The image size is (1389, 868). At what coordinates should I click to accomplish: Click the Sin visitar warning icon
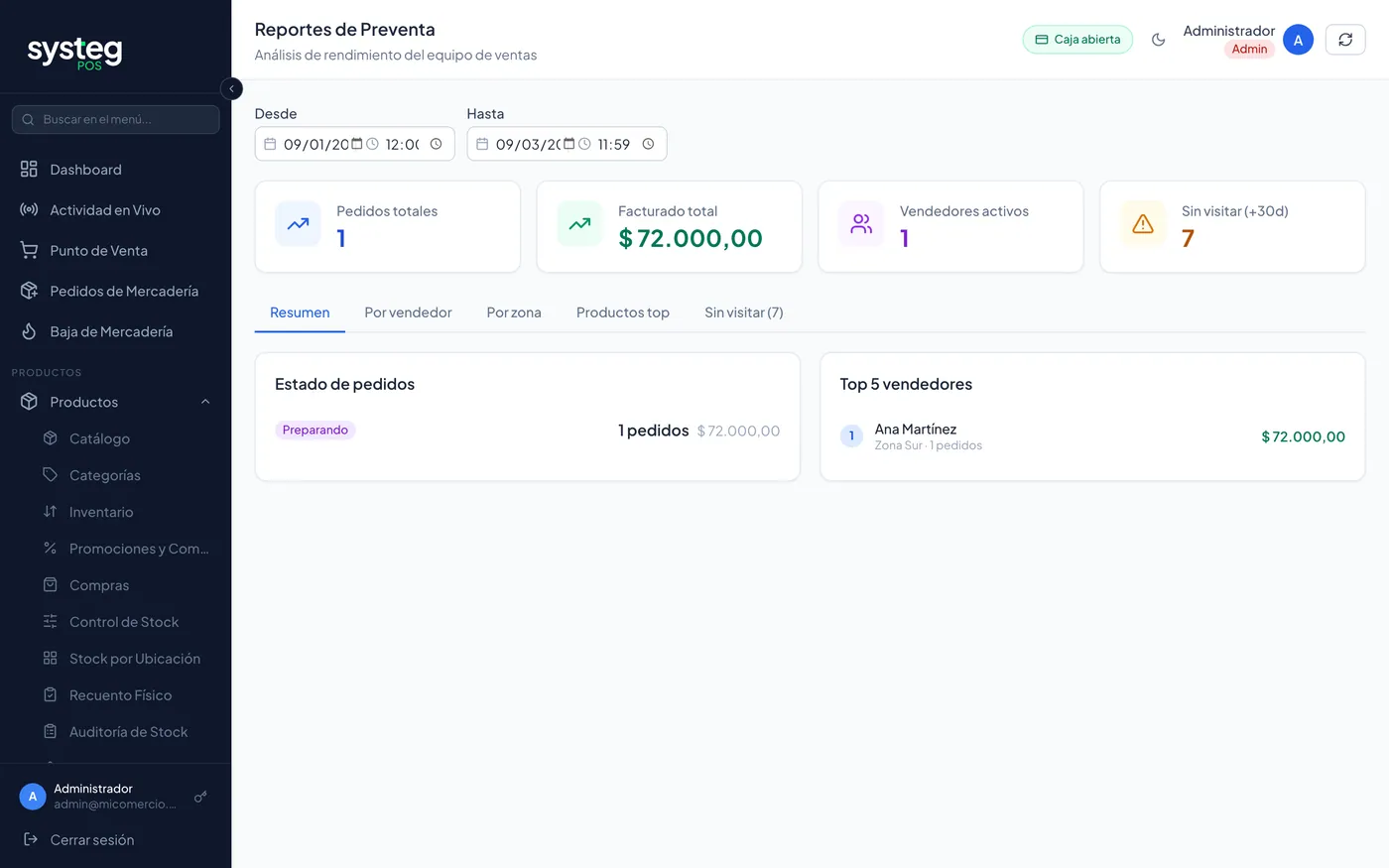(x=1143, y=224)
